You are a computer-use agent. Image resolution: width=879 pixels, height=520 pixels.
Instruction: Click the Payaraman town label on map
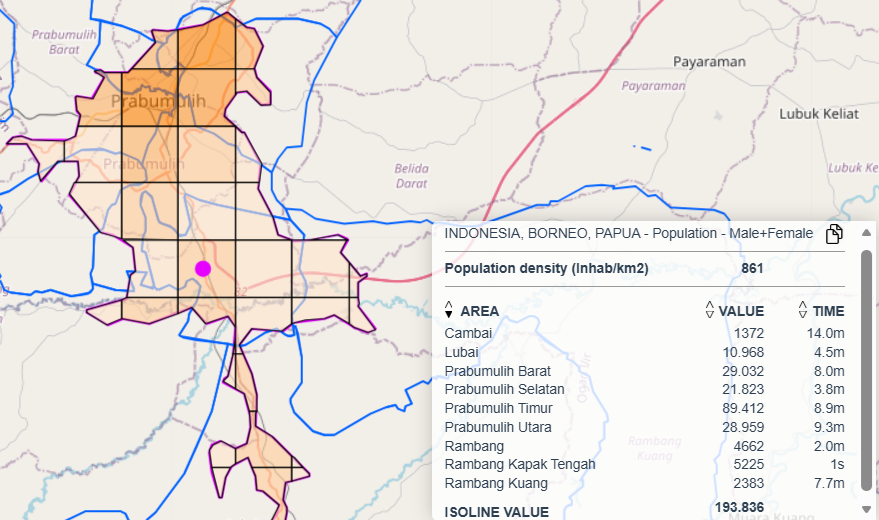[709, 62]
